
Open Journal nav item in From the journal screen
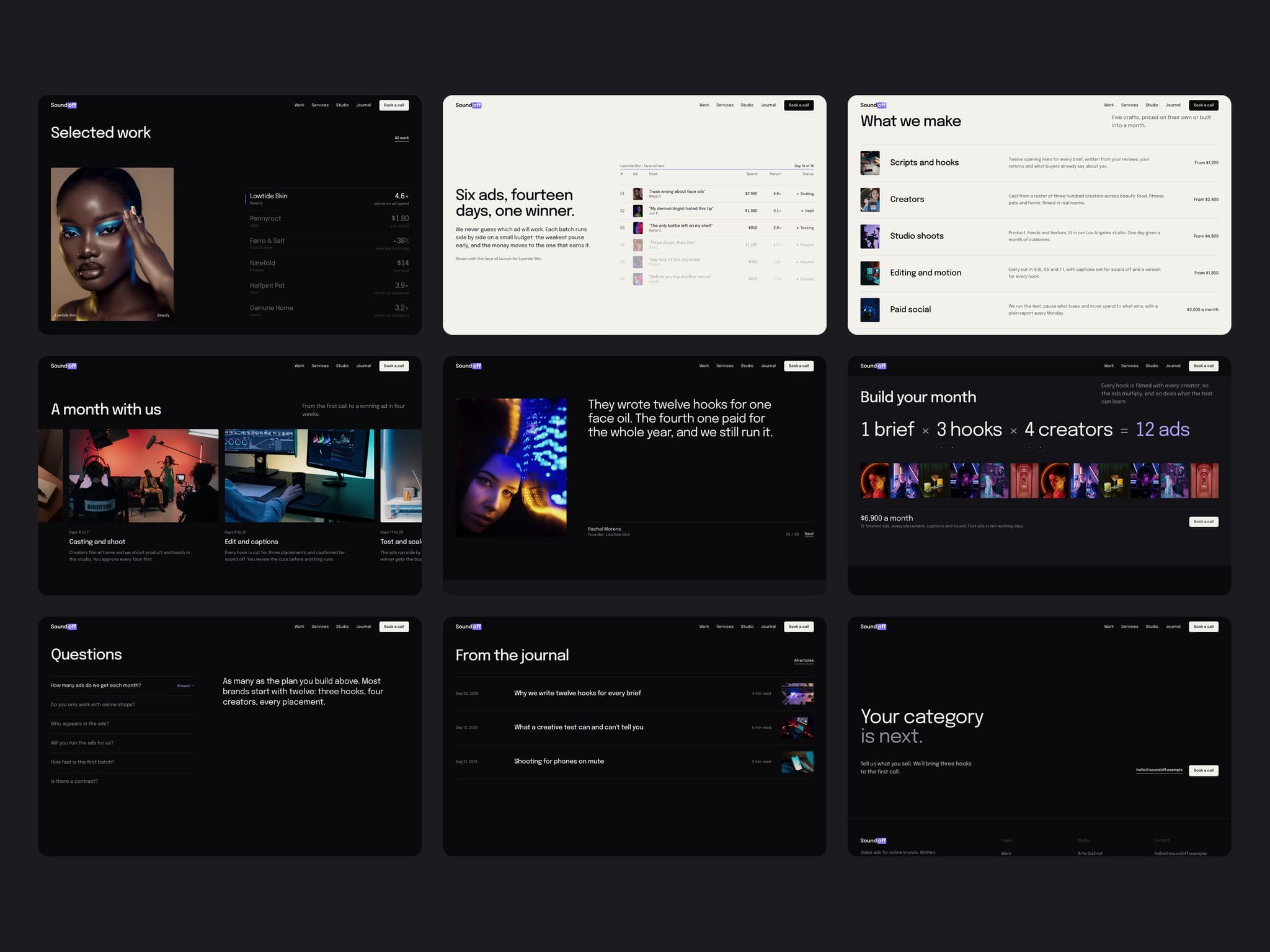point(768,627)
